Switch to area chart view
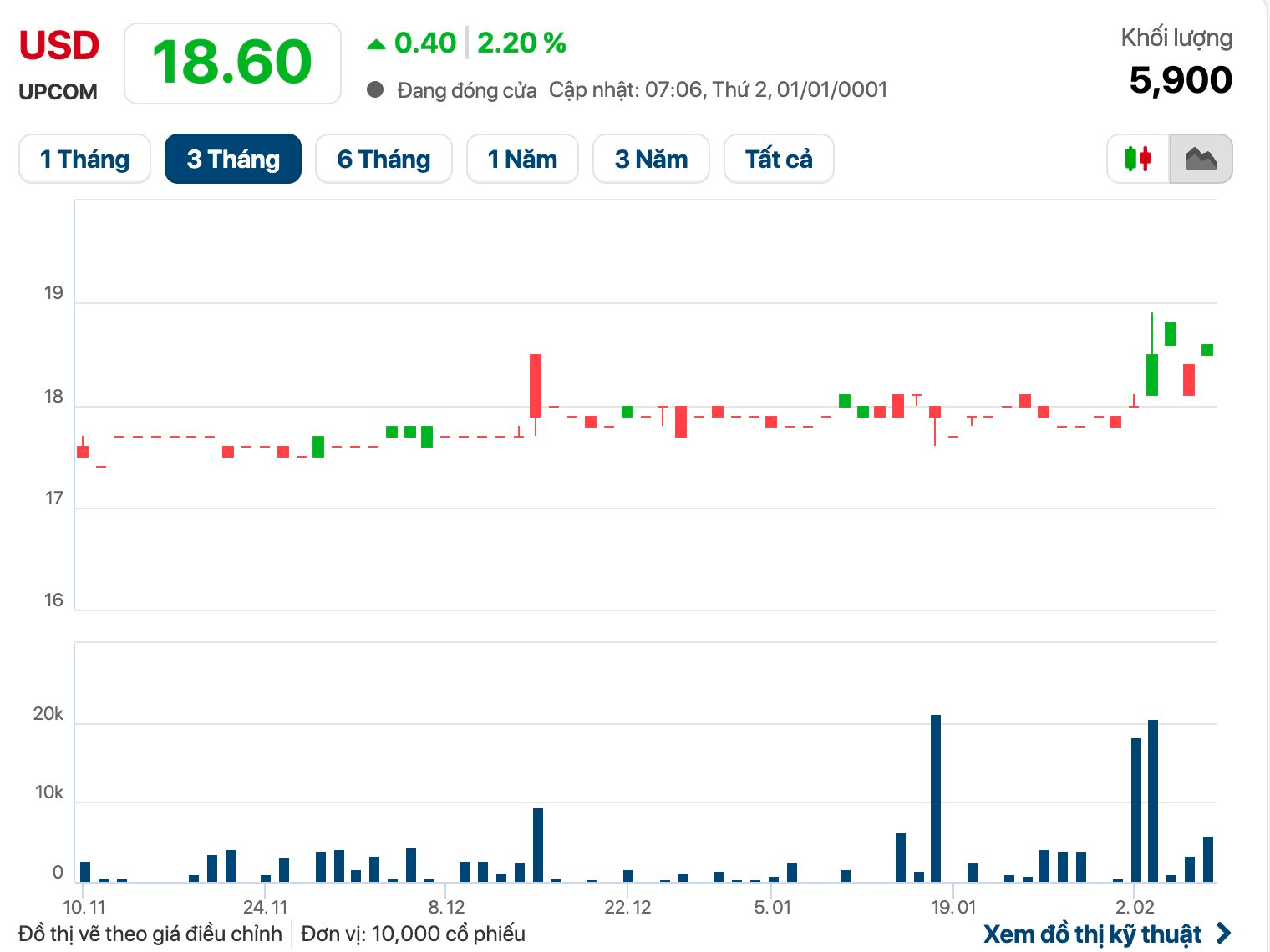 click(1201, 159)
